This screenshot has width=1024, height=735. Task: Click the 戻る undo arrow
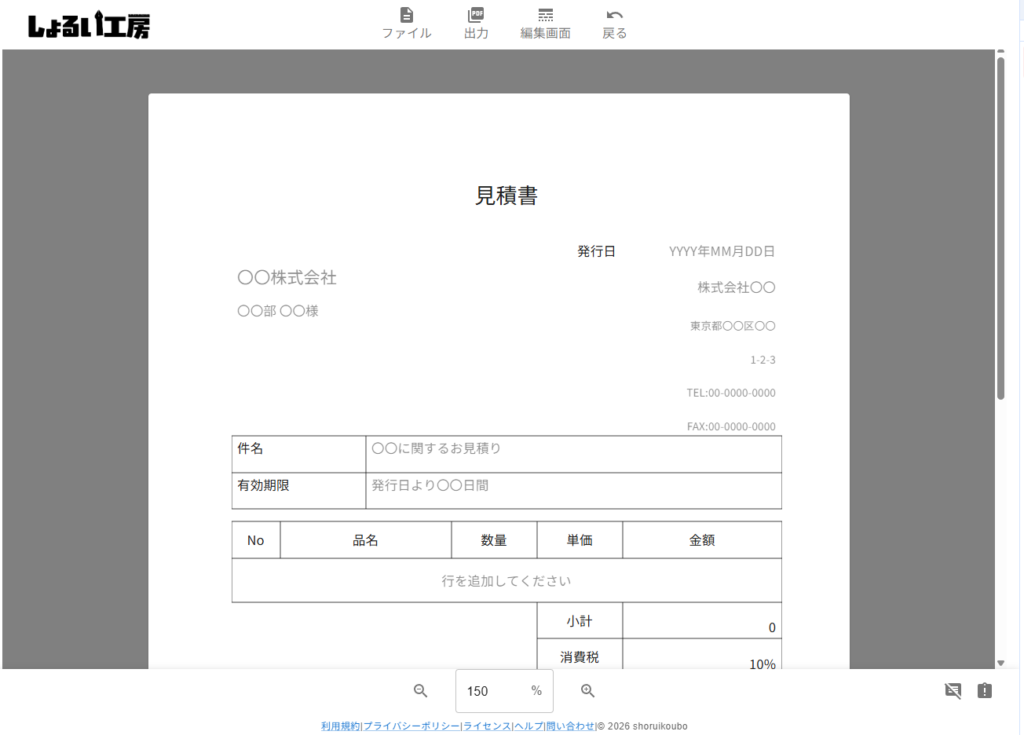[x=615, y=23]
